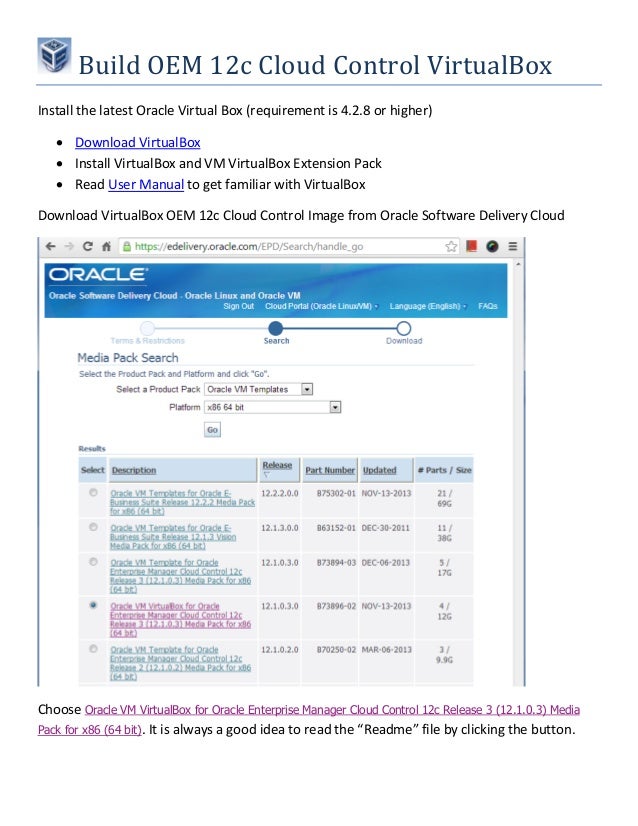This screenshot has width=638, height=826.
Task: Click the Media Pack Search heading
Action: click(128, 358)
